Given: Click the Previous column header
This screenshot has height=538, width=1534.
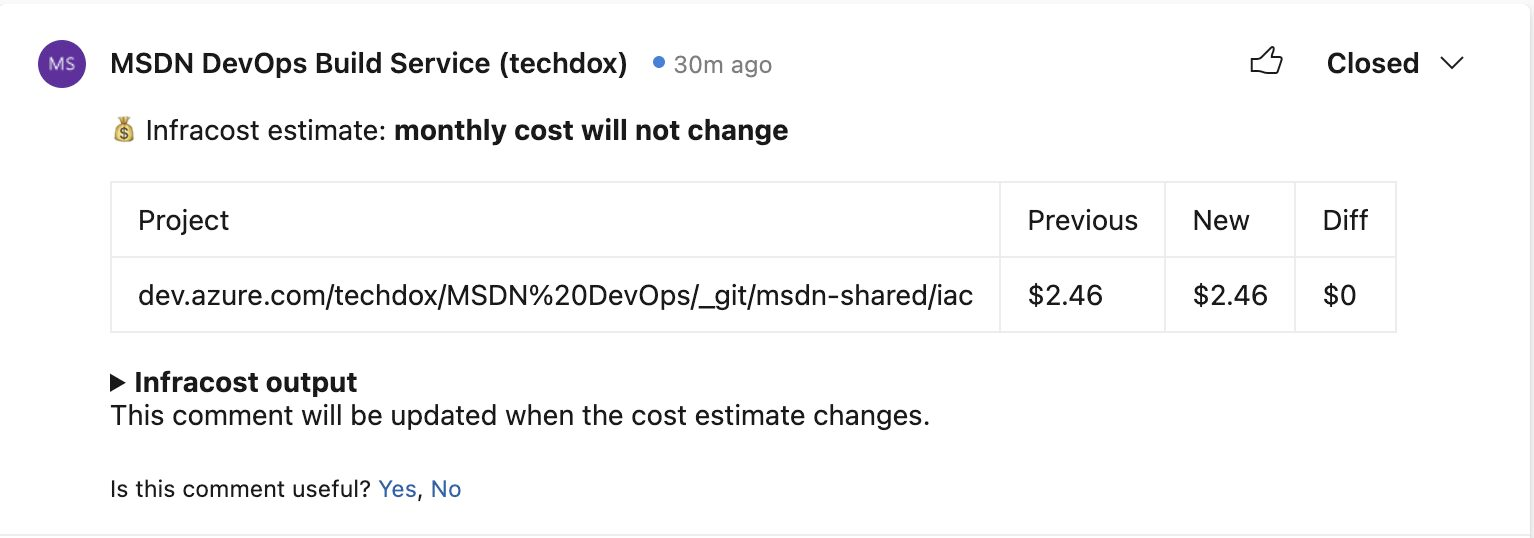Looking at the screenshot, I should point(1083,220).
